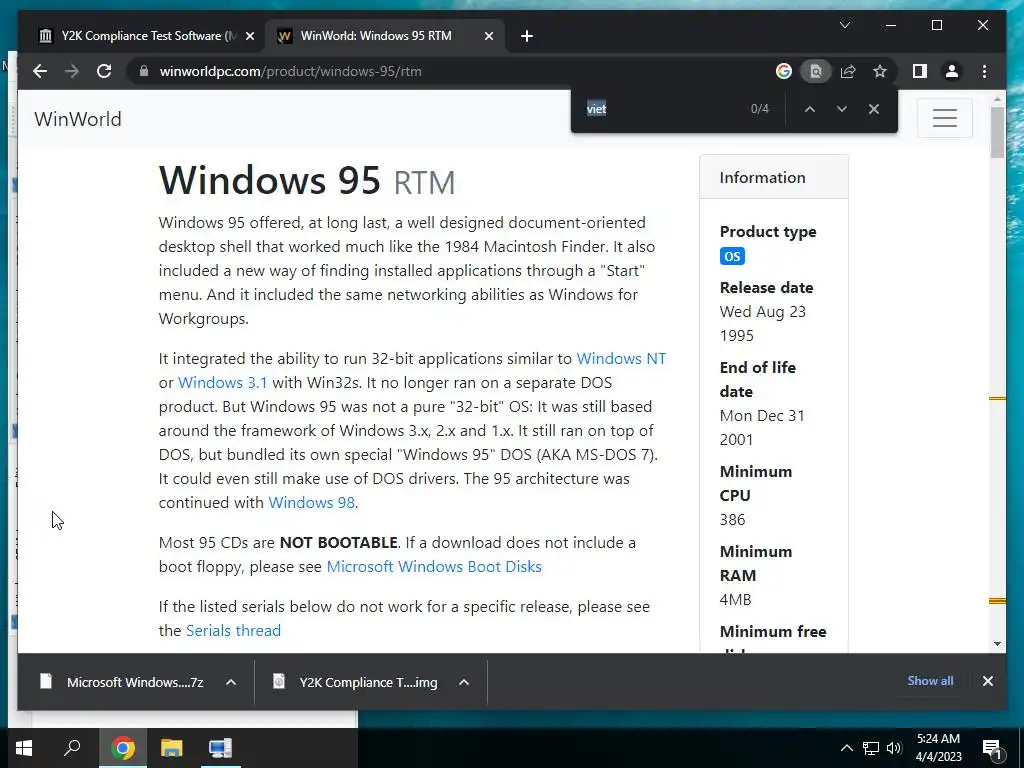Visit the Serials thread link
This screenshot has height=768, width=1024.
click(233, 631)
